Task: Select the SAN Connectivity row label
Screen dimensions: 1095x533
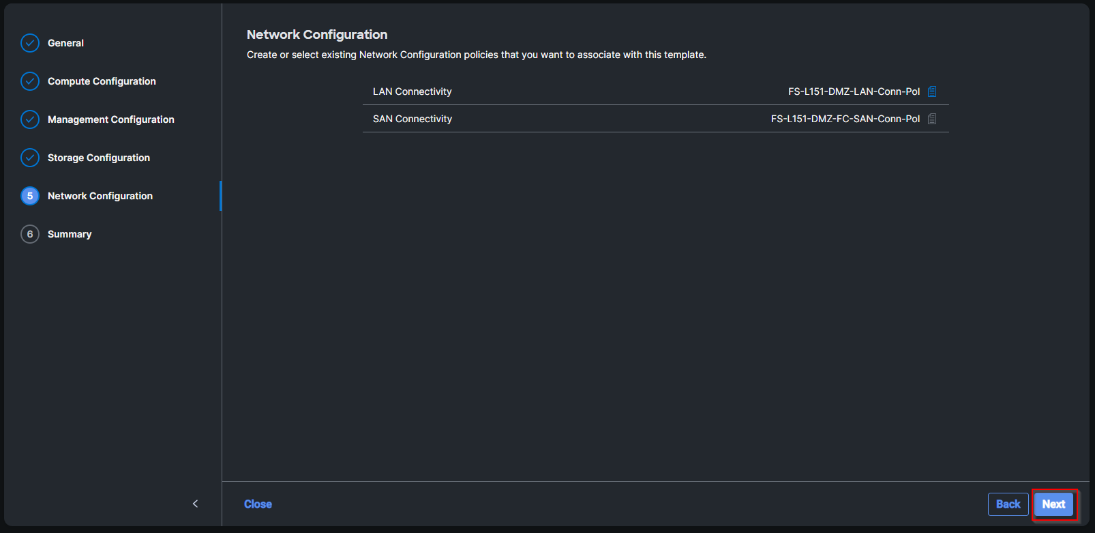Action: 412,119
